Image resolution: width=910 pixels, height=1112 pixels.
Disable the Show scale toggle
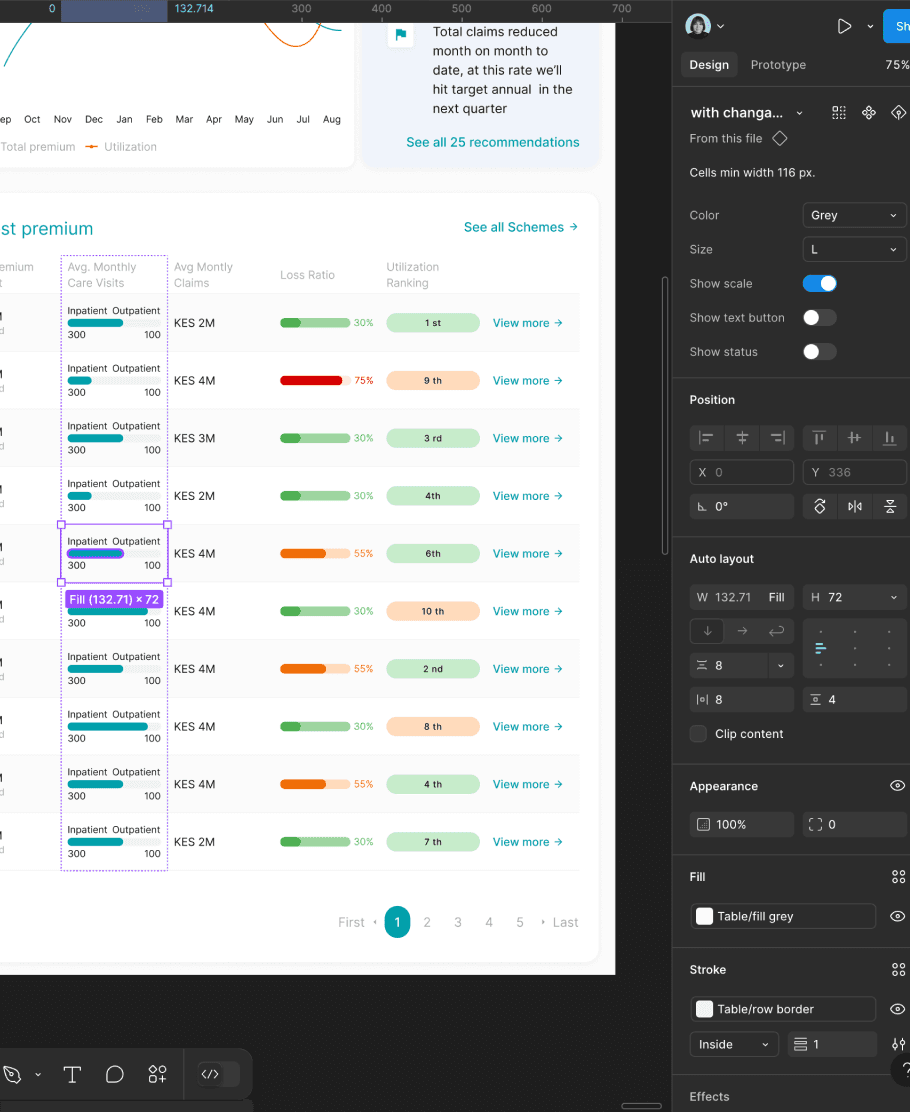[x=819, y=283]
